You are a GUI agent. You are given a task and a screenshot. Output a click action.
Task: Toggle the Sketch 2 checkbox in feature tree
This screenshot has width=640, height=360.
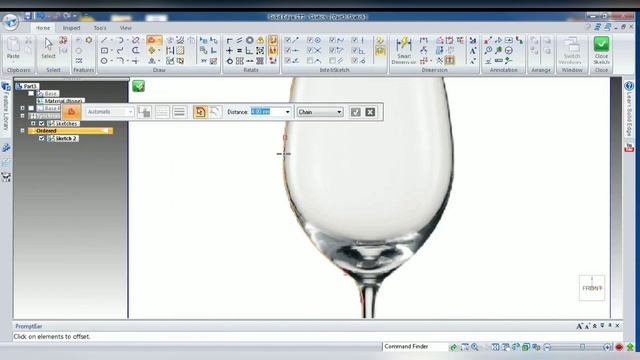[42, 138]
